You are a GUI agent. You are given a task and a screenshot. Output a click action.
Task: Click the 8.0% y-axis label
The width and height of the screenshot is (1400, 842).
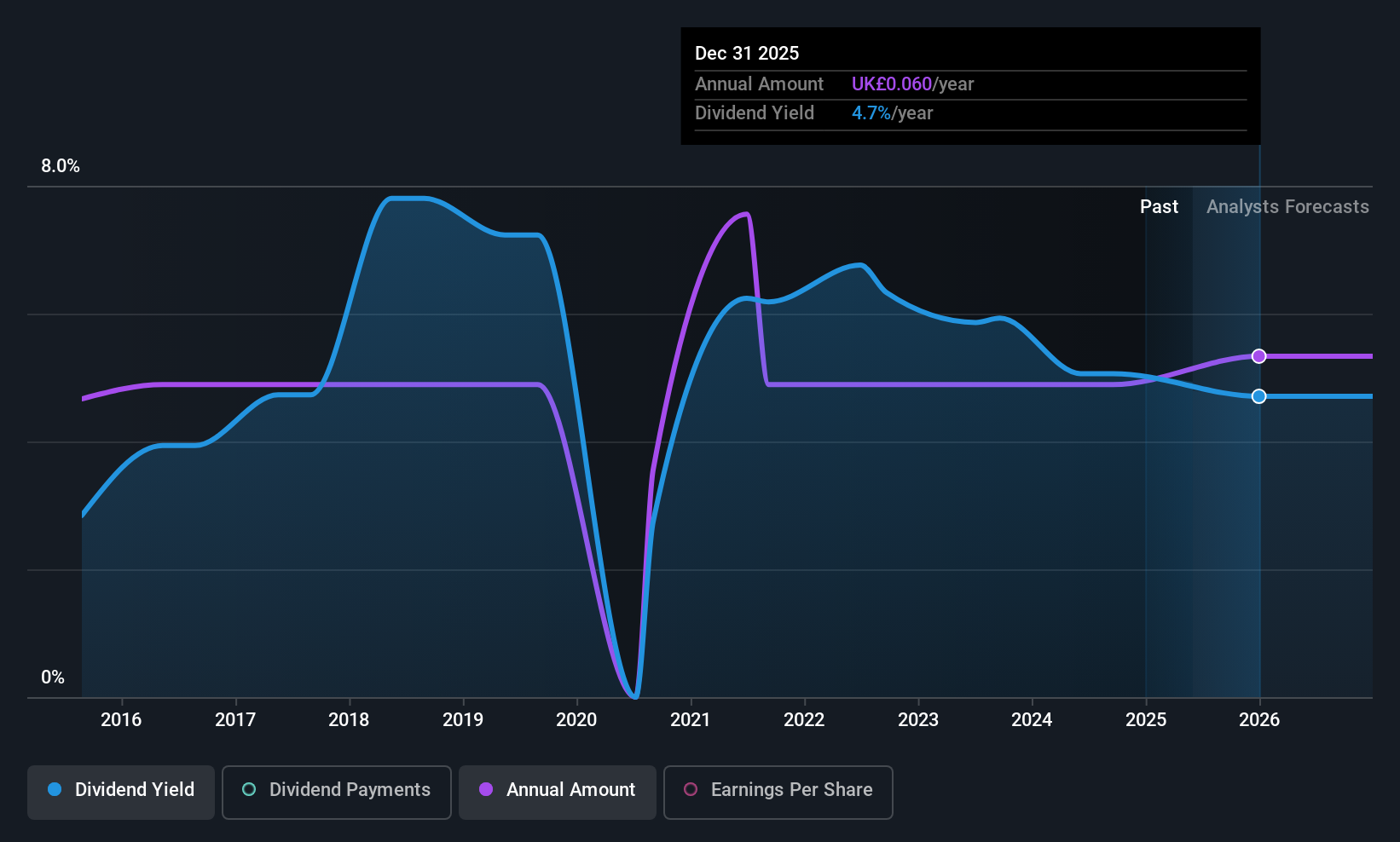61,166
